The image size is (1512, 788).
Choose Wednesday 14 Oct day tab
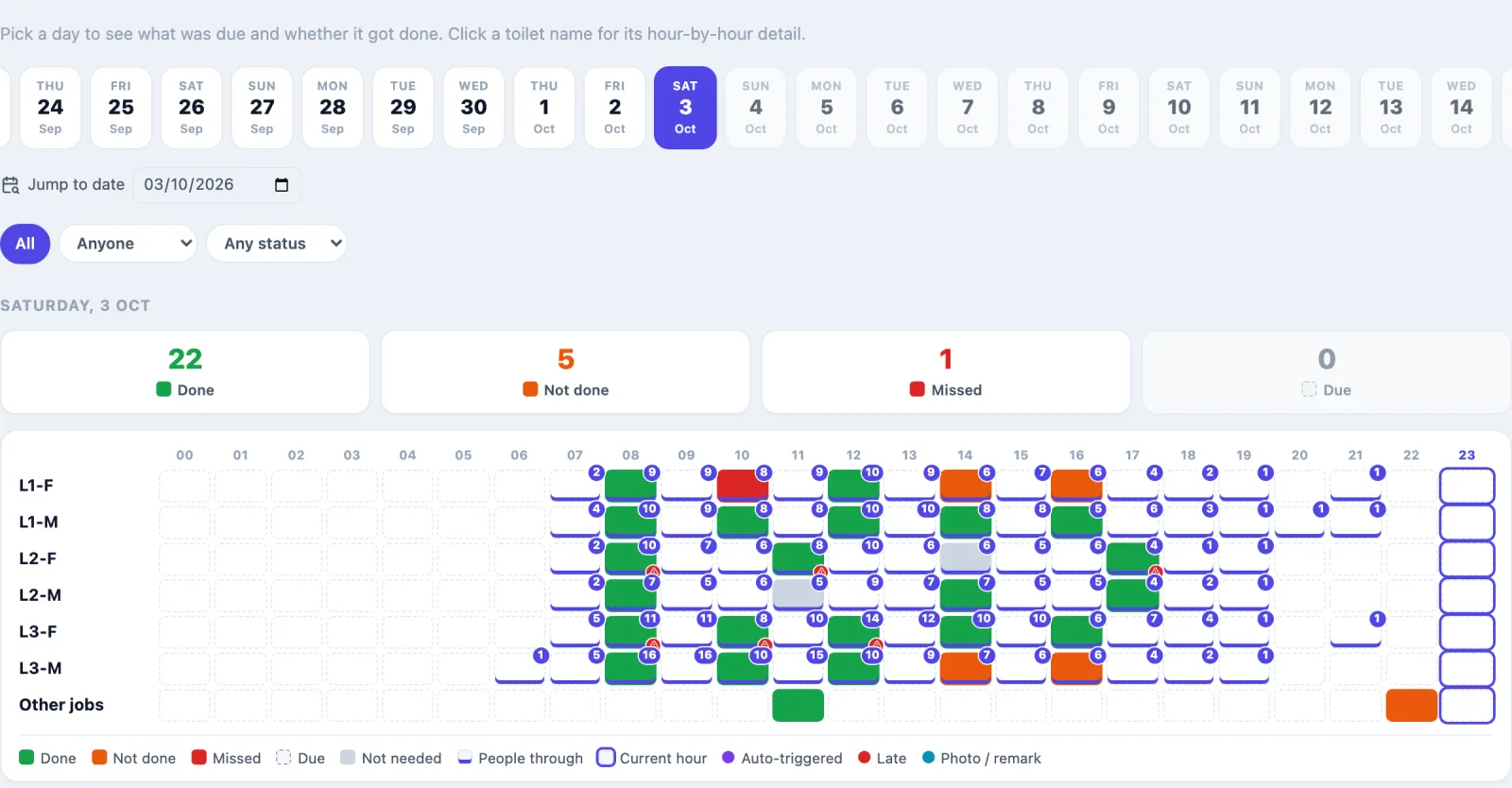[1461, 108]
